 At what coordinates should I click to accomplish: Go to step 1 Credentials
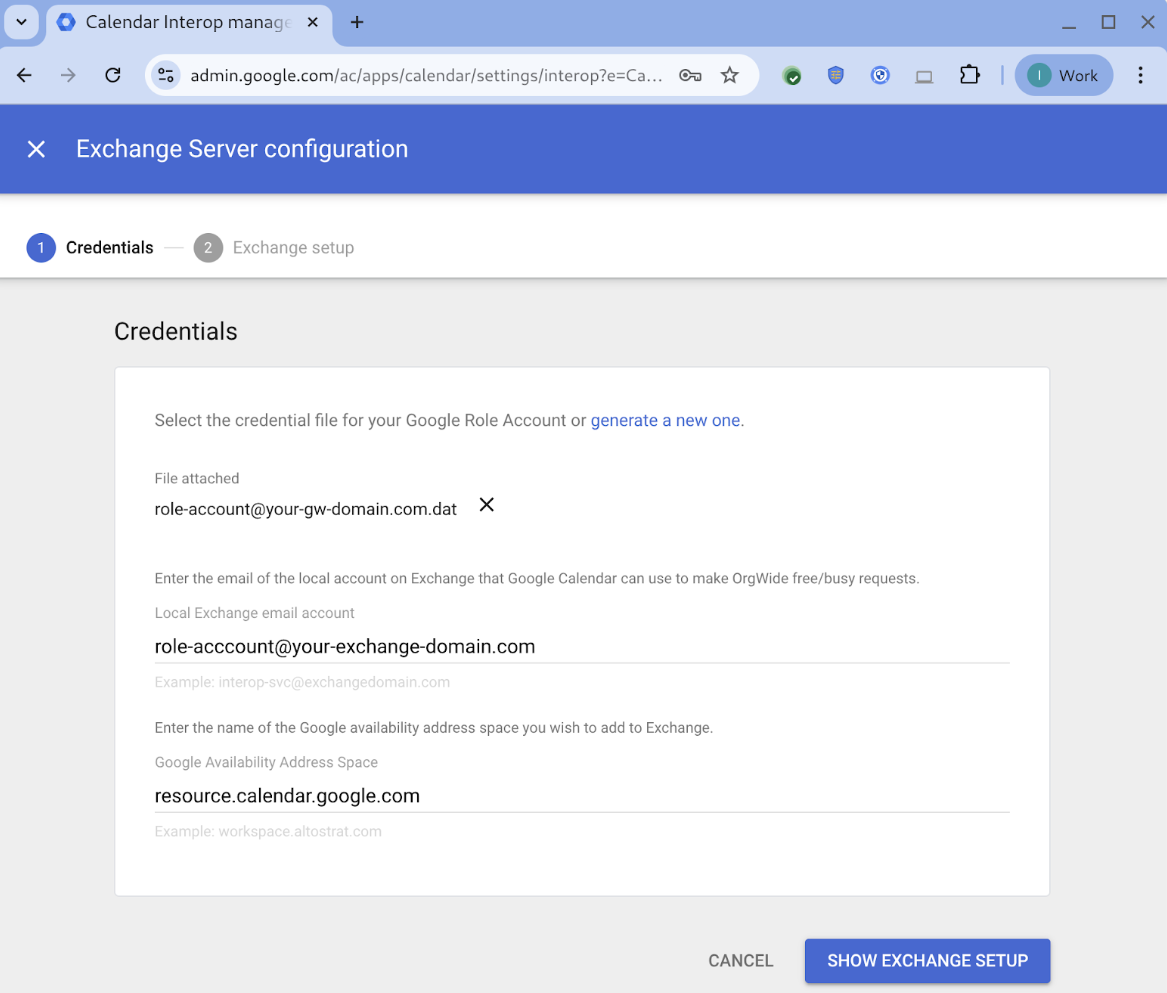[90, 247]
